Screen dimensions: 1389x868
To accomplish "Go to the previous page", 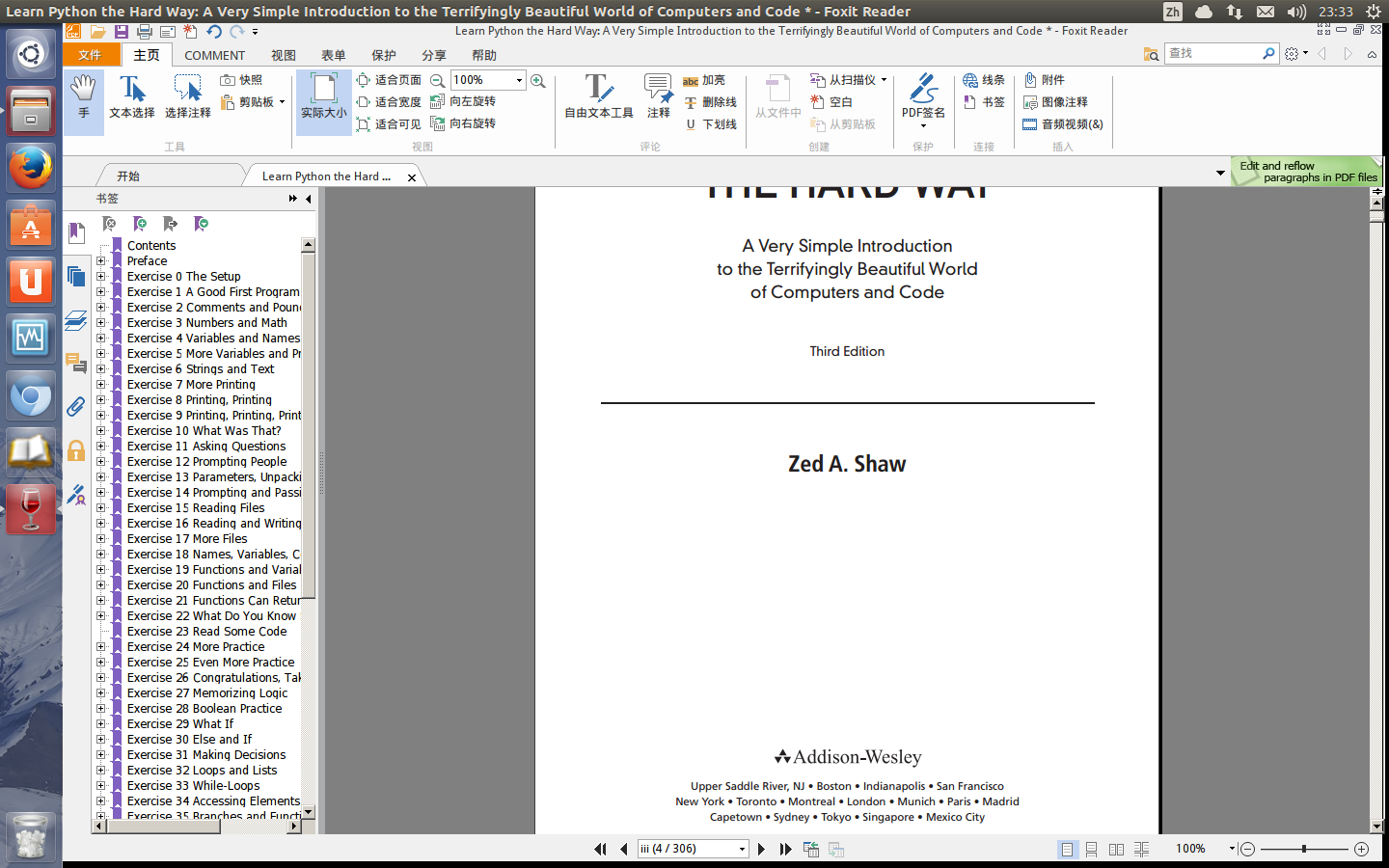I will pyautogui.click(x=623, y=849).
